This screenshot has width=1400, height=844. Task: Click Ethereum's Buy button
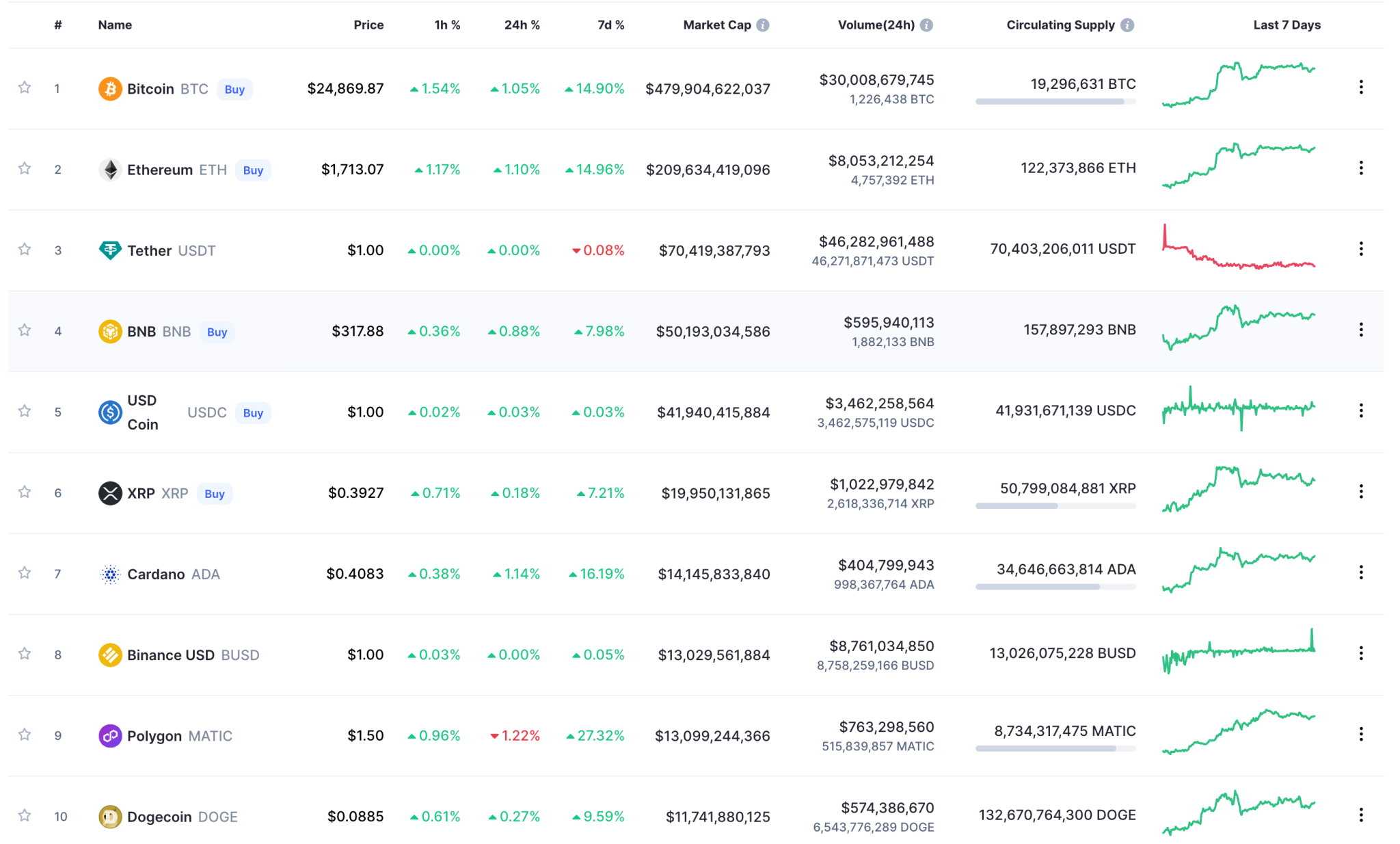point(253,170)
